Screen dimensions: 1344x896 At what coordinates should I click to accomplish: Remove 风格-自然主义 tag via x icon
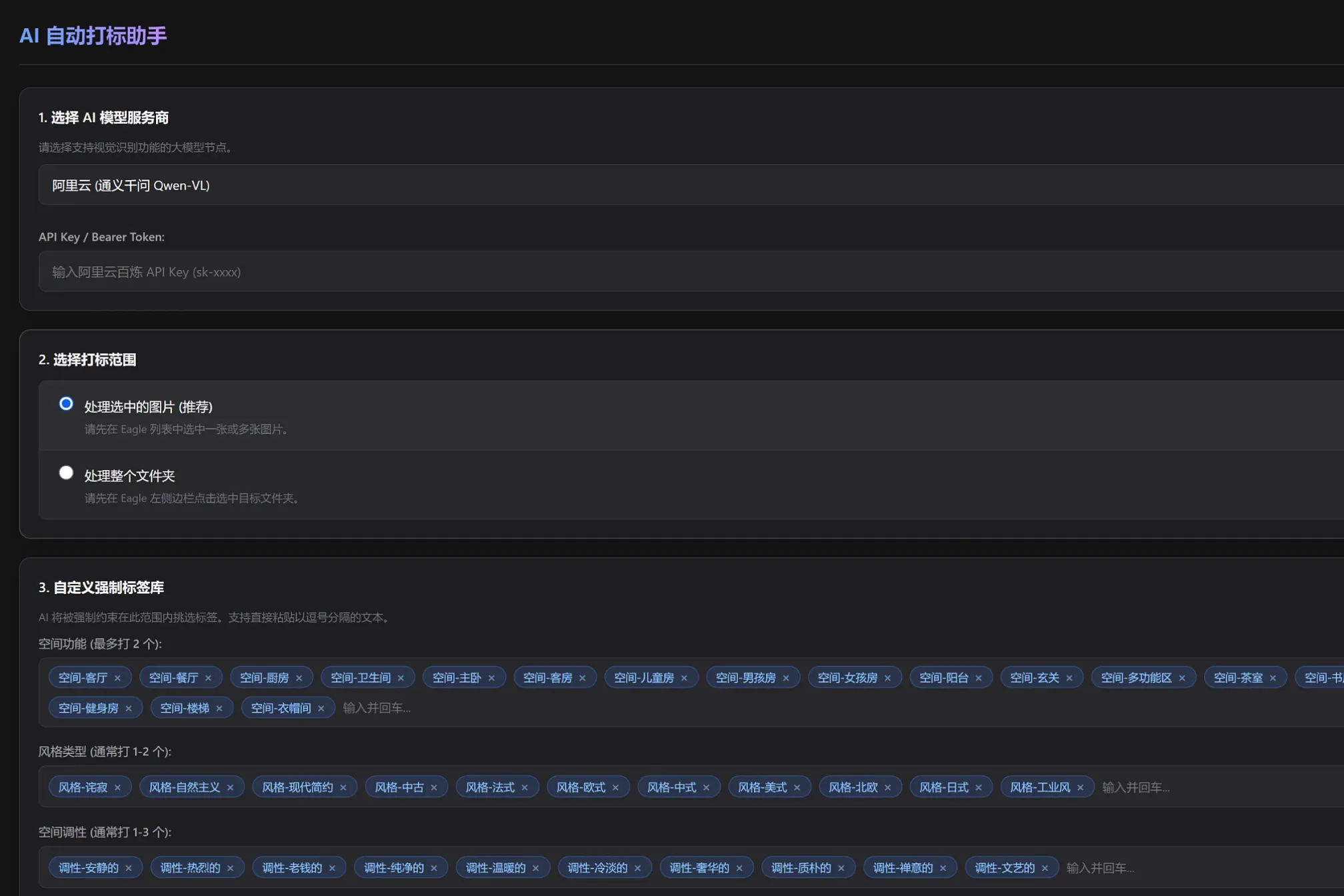pyautogui.click(x=230, y=787)
